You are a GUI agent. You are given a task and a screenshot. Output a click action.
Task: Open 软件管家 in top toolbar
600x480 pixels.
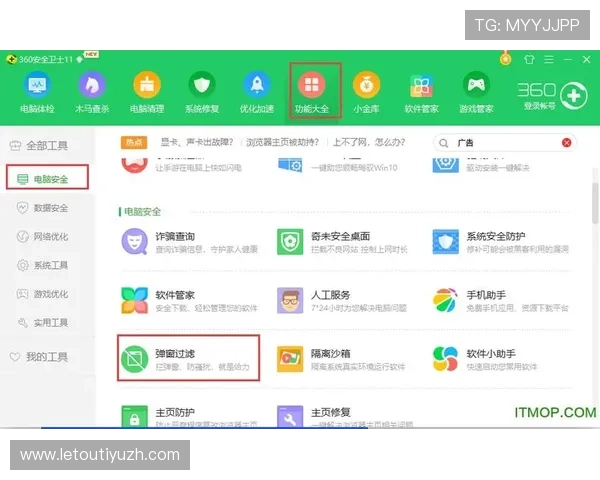(x=421, y=92)
